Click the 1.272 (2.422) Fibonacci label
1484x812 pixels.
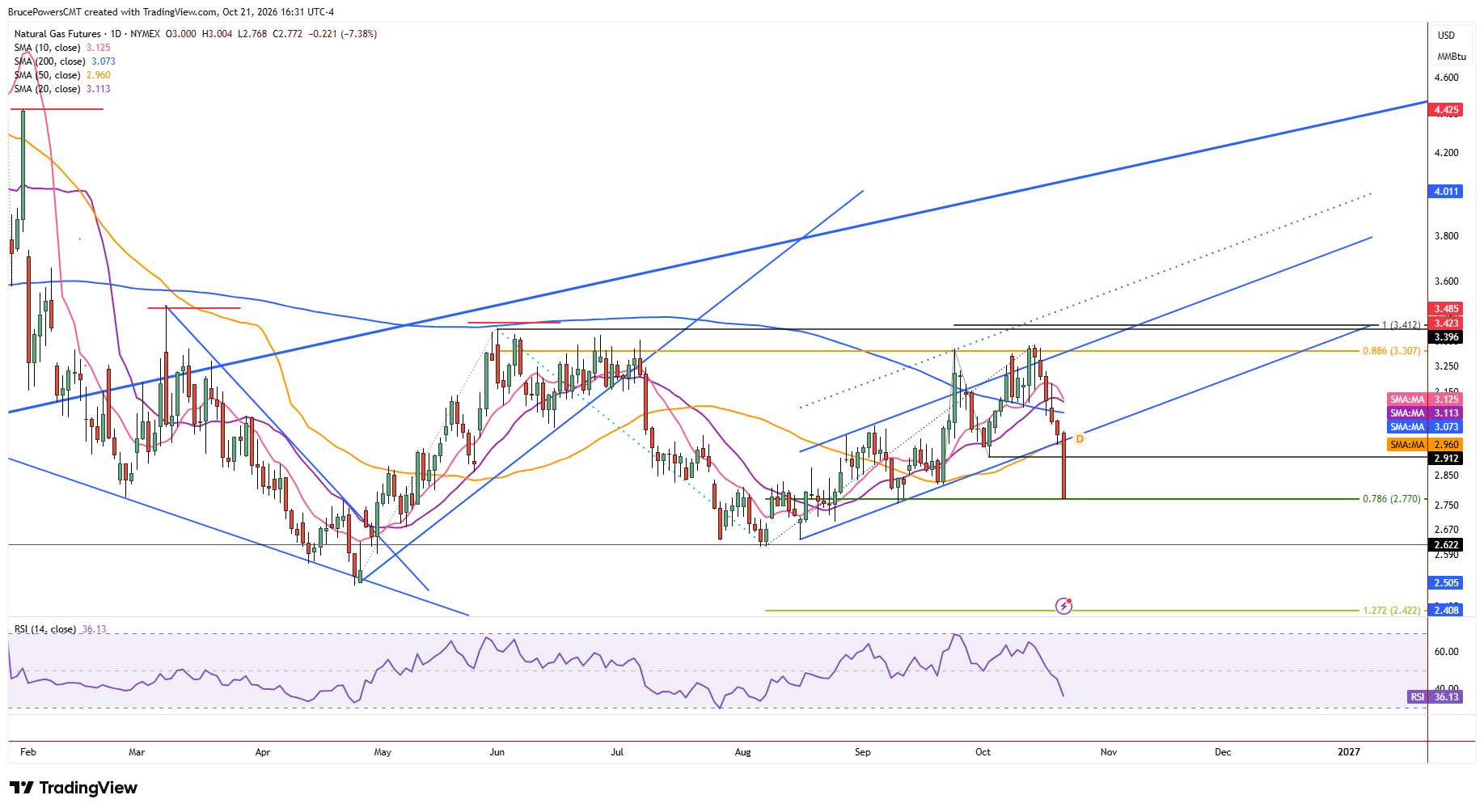point(1391,611)
